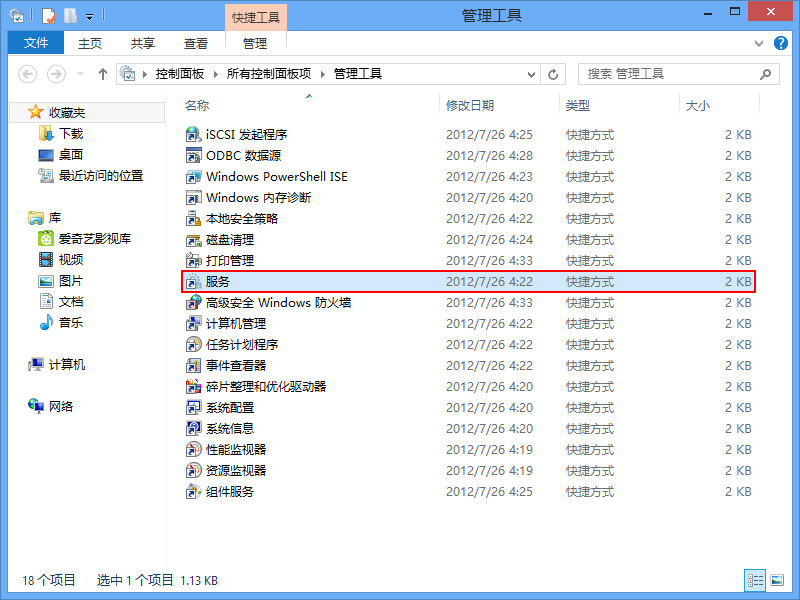Viewport: 800px width, 600px height.
Task: Open the iSCSI 发起程序 shortcut icon
Action: [x=193, y=135]
